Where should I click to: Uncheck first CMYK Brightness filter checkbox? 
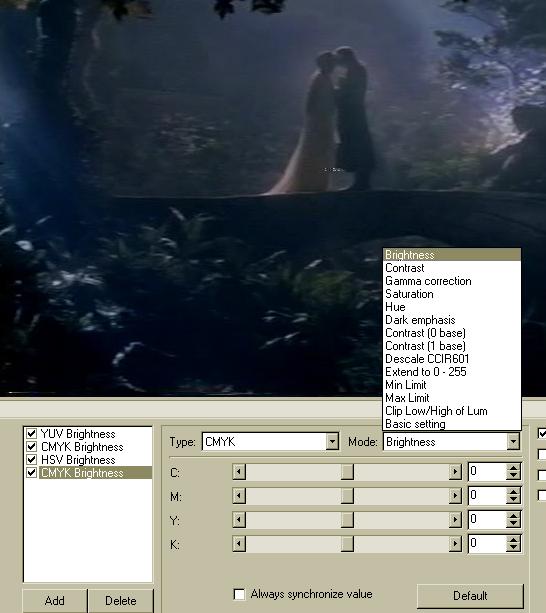click(x=31, y=446)
